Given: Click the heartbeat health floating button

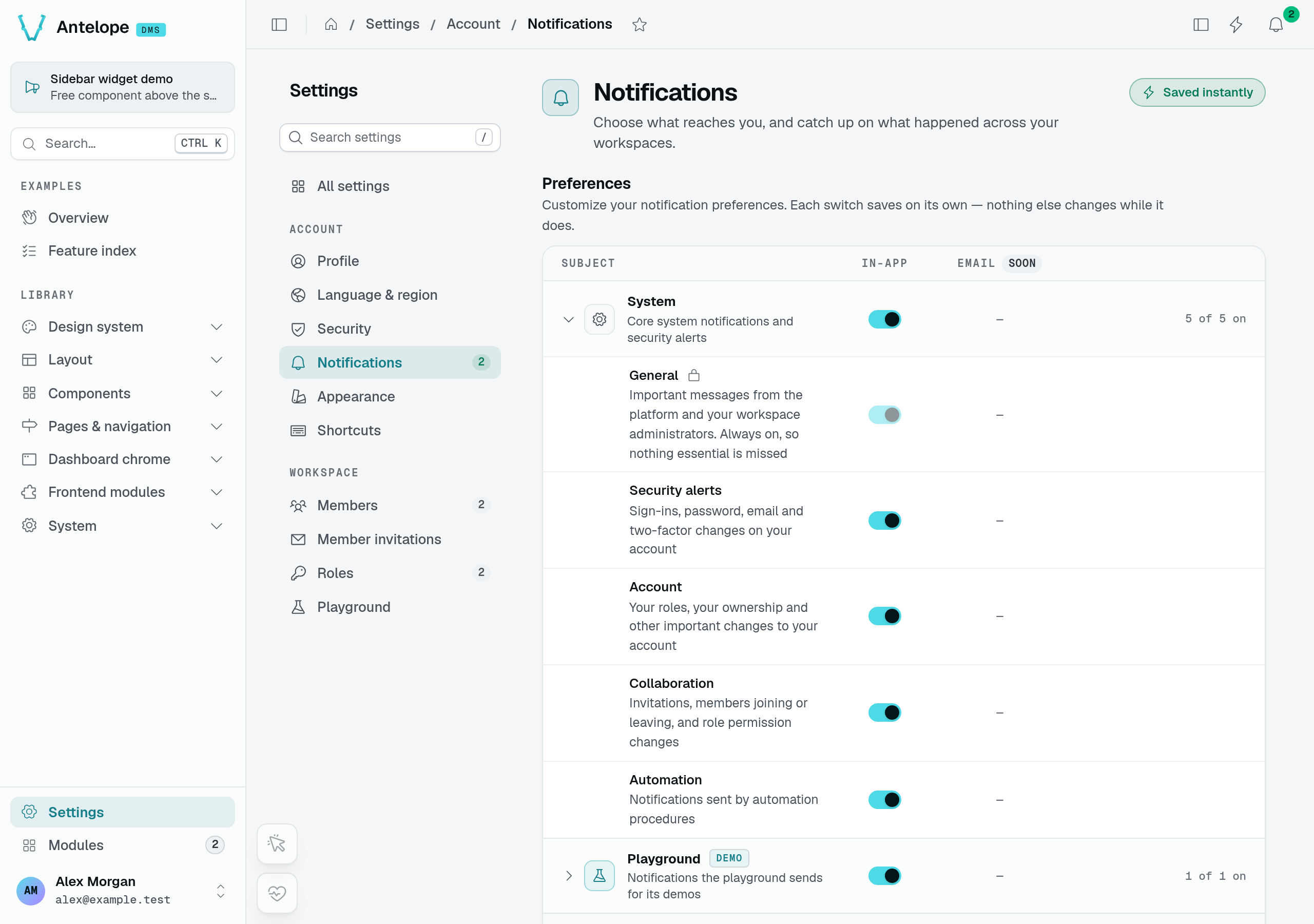Looking at the screenshot, I should click(277, 893).
